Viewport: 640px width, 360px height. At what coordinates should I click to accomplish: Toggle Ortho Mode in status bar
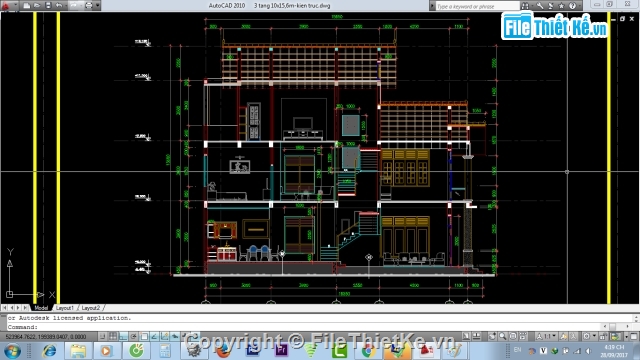[x=123, y=336]
